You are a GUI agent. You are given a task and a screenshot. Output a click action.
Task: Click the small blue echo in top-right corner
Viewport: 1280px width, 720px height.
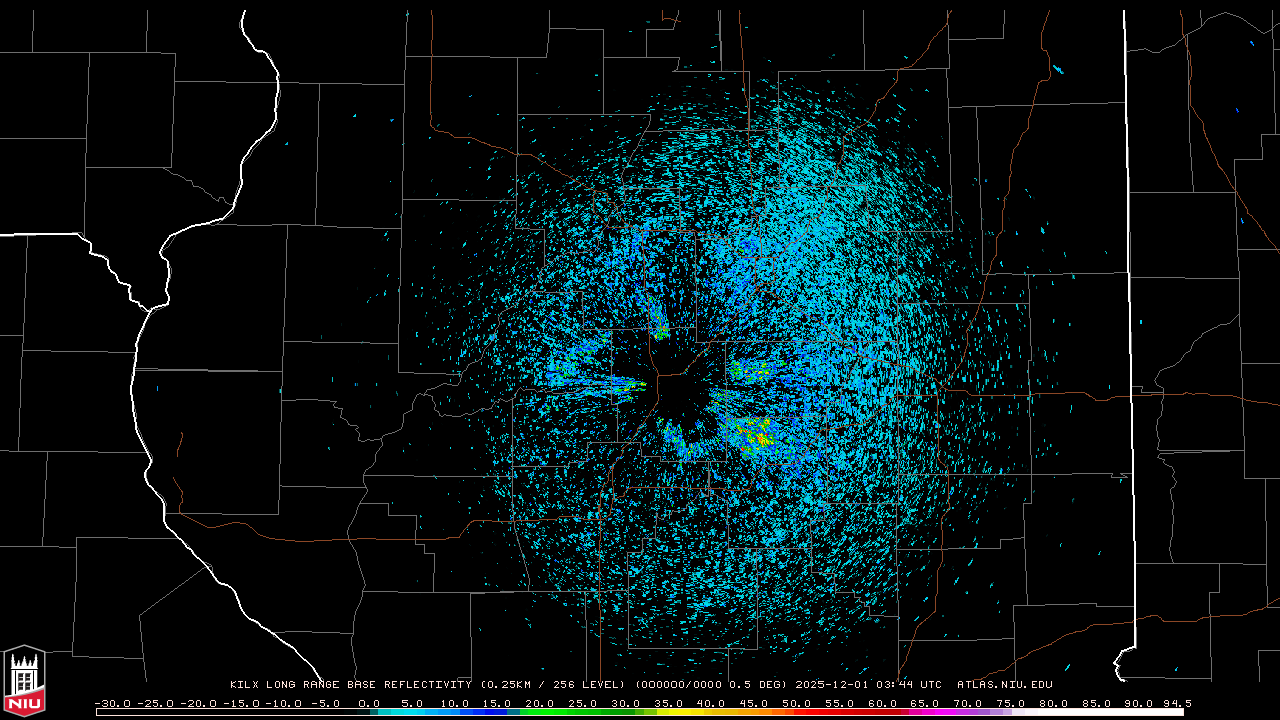[x=1252, y=43]
